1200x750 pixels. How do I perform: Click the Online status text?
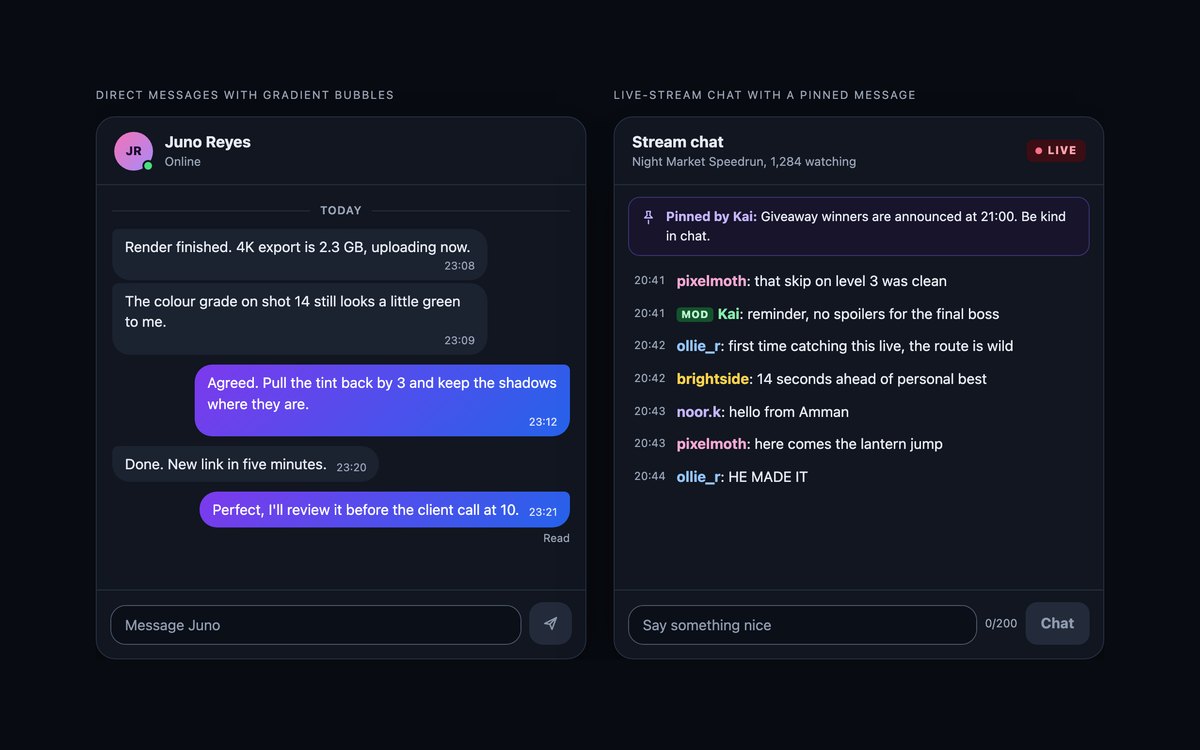click(183, 162)
